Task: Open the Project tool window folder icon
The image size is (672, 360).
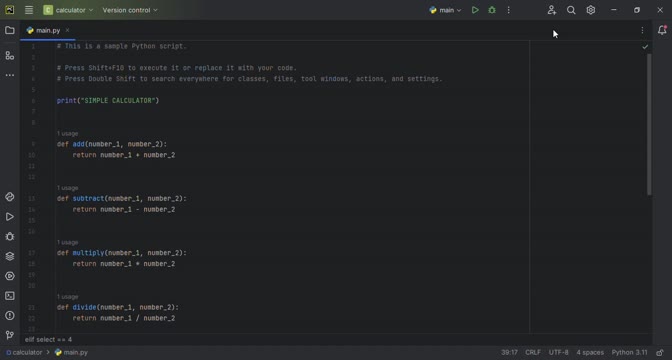Action: [x=9, y=30]
